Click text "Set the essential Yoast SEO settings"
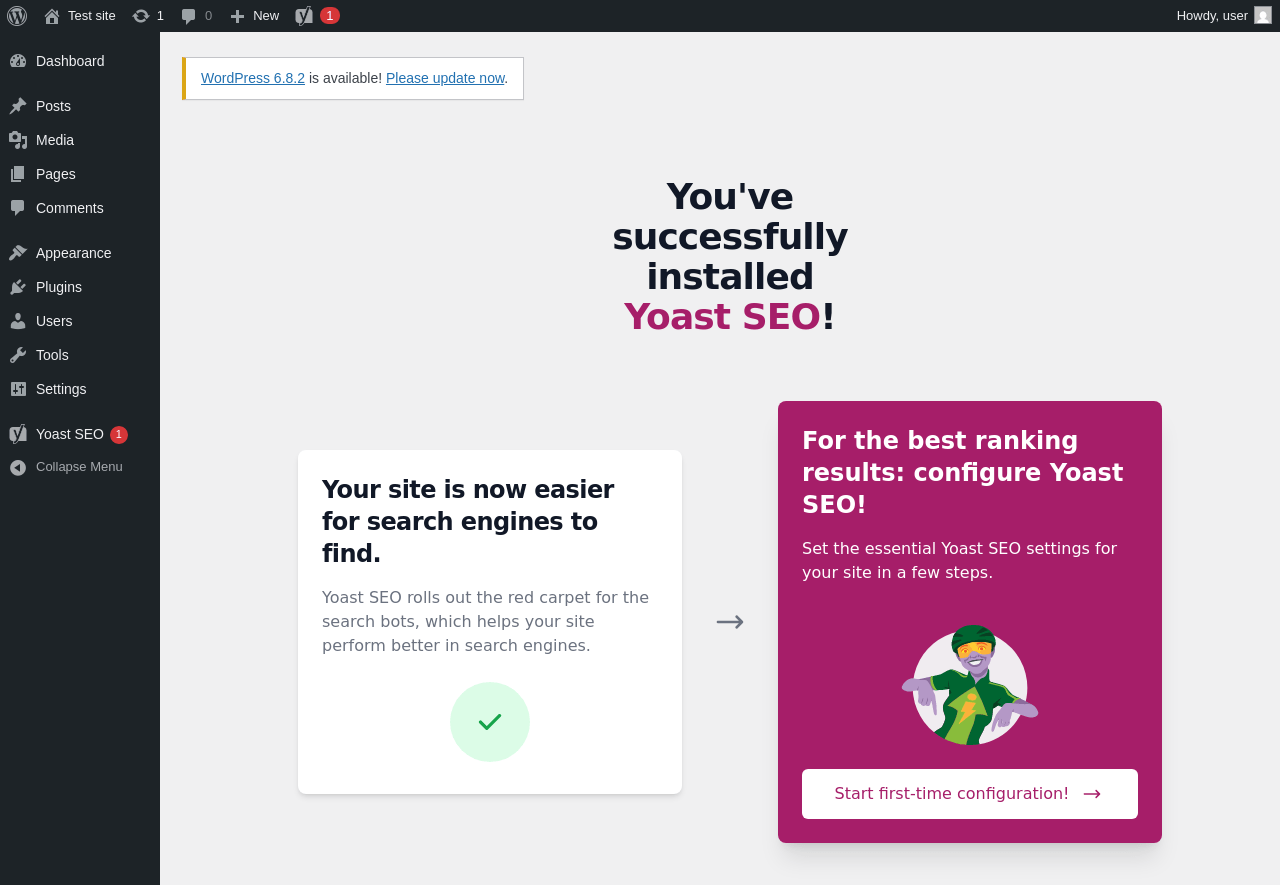1280x885 pixels. point(959,561)
